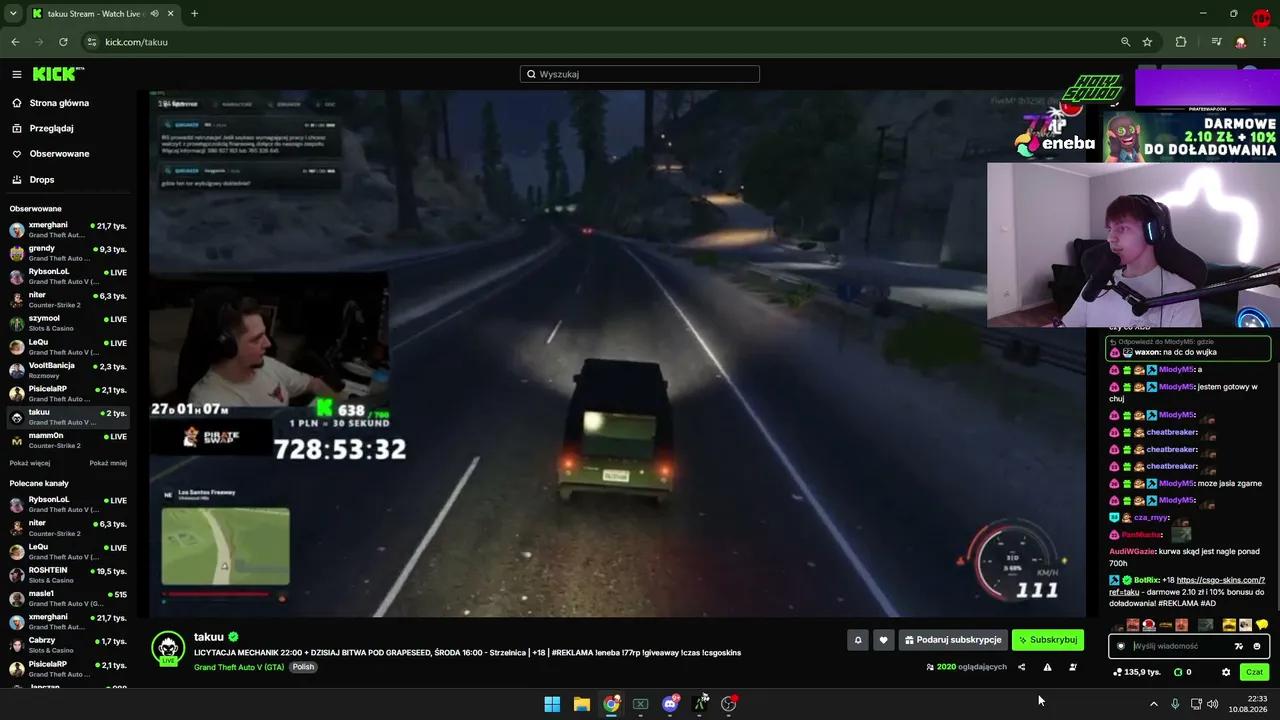The image size is (1280, 720).
Task: Open mamm0n channel in sidebar
Action: [x=68, y=440]
